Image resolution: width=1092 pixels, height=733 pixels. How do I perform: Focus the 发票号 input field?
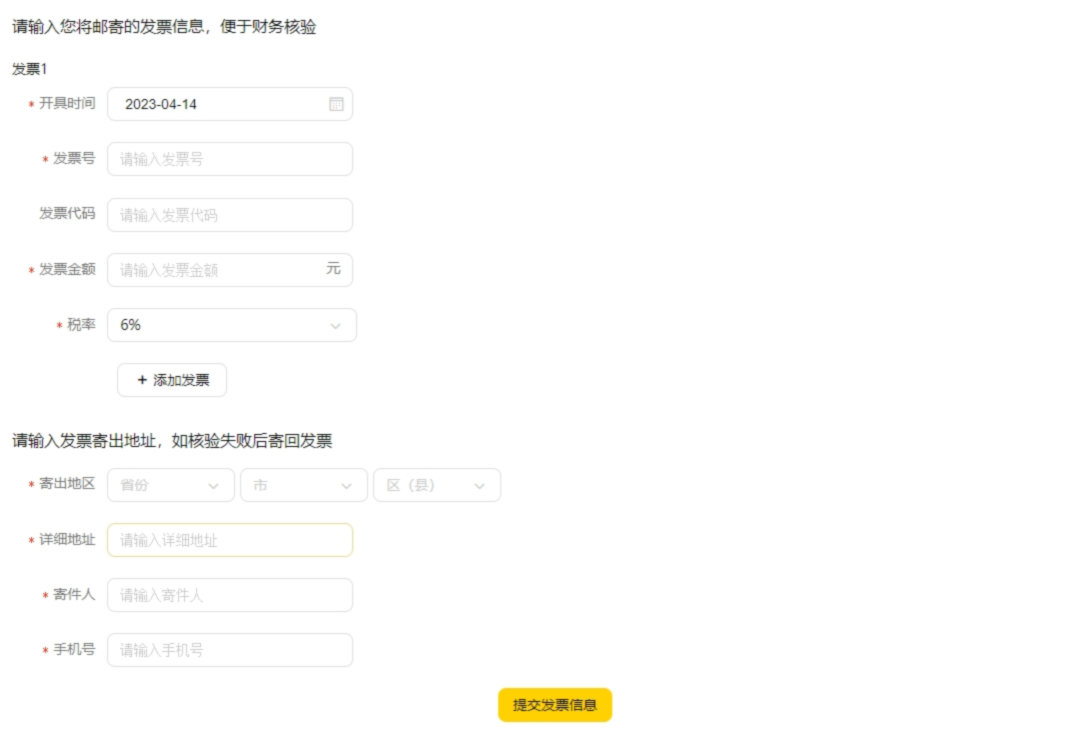(x=229, y=159)
